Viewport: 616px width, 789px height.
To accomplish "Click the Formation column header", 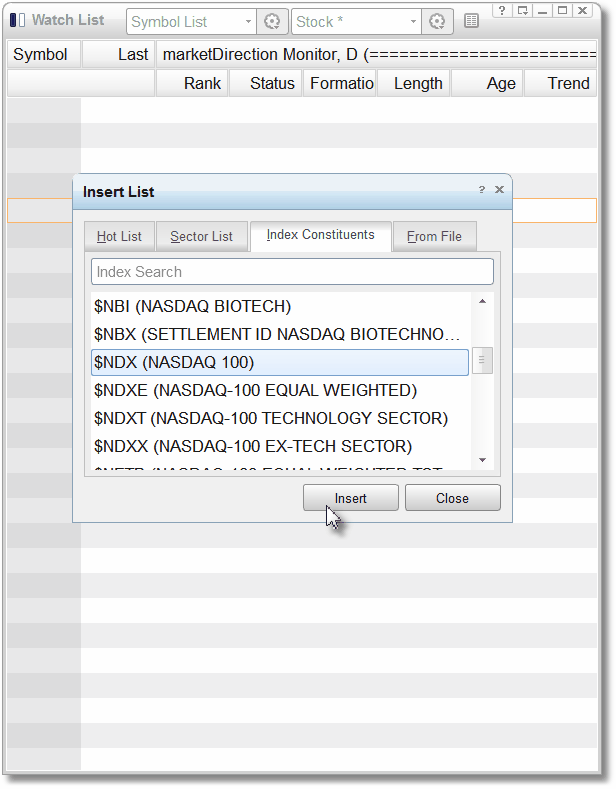I will (340, 83).
